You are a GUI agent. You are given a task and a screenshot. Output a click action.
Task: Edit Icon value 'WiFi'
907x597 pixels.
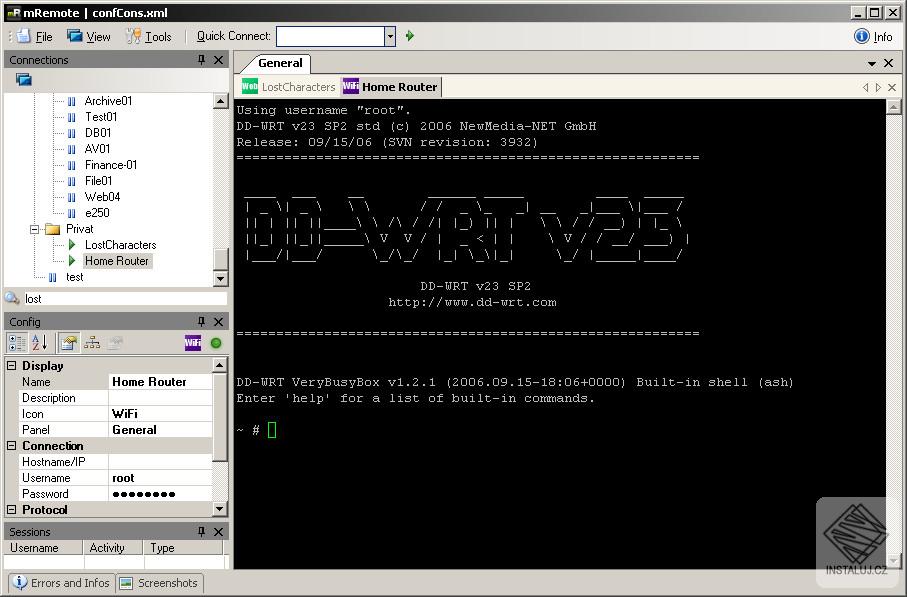click(x=160, y=414)
